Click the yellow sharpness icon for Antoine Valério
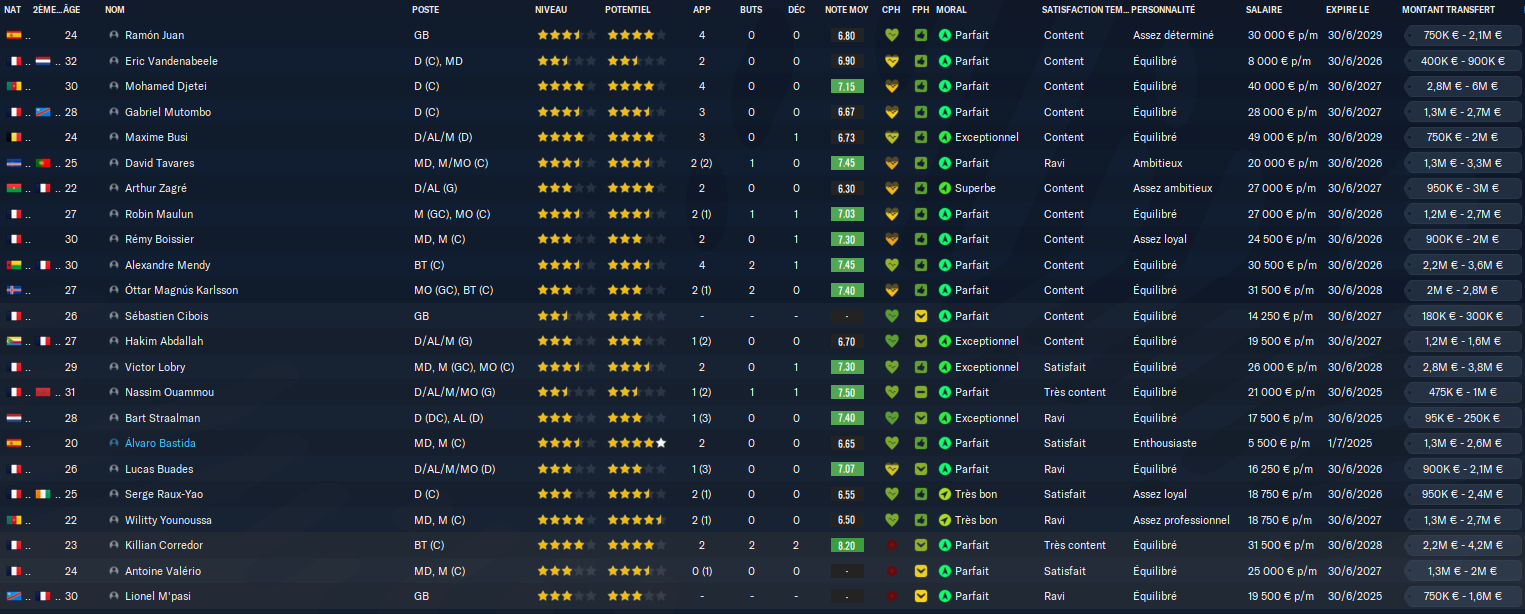The image size is (1525, 614). click(920, 571)
